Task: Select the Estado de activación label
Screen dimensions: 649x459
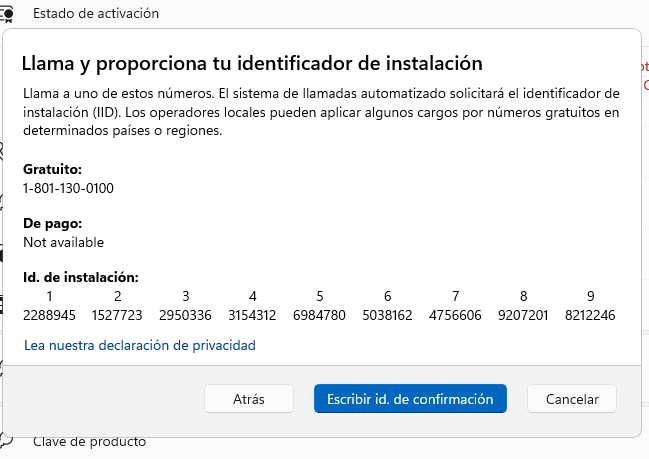Action: click(96, 13)
